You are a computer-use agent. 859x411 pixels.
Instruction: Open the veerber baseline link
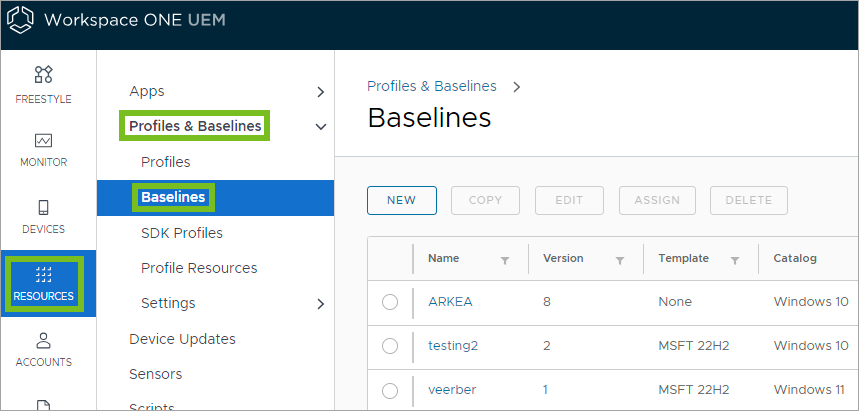[452, 390]
